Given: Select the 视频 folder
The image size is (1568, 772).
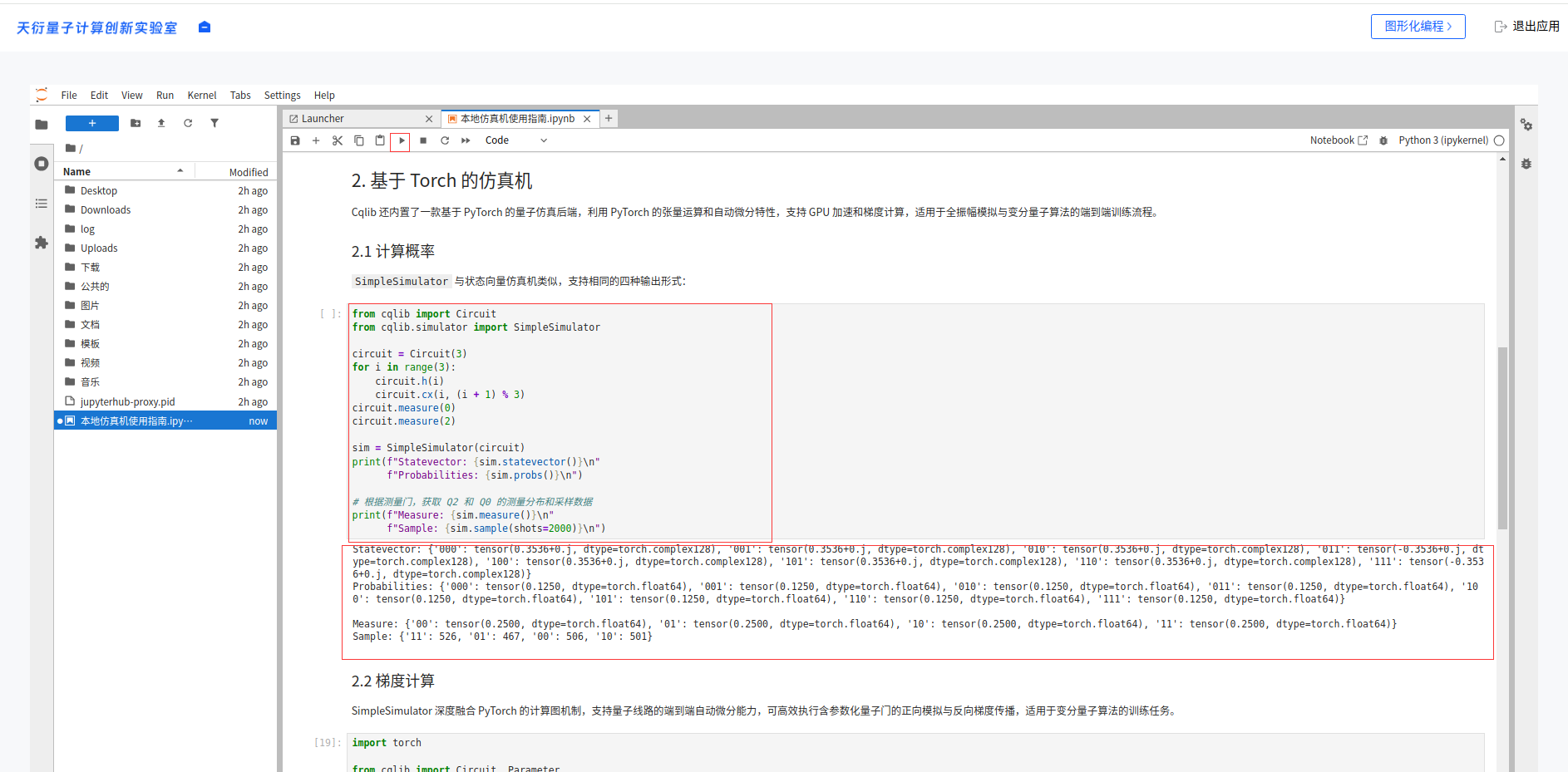Looking at the screenshot, I should 165,363.
